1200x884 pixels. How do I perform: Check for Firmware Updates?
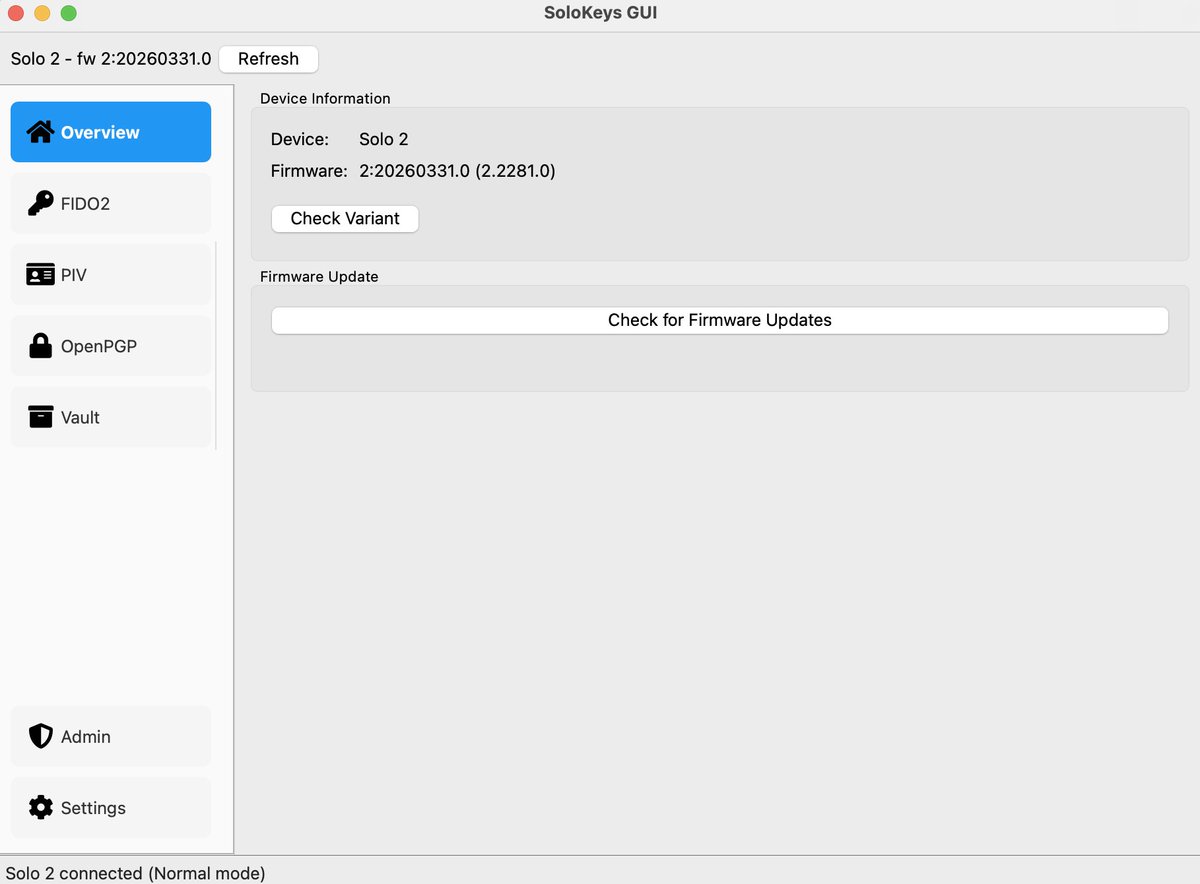720,320
